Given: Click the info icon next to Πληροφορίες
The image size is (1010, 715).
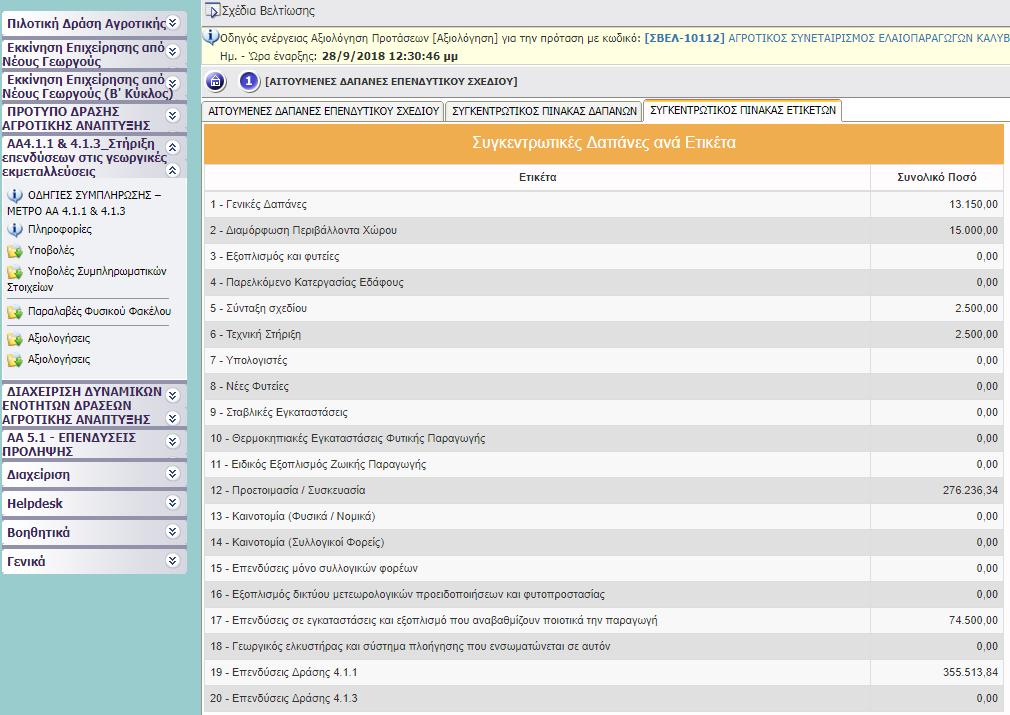Looking at the screenshot, I should [x=15, y=229].
